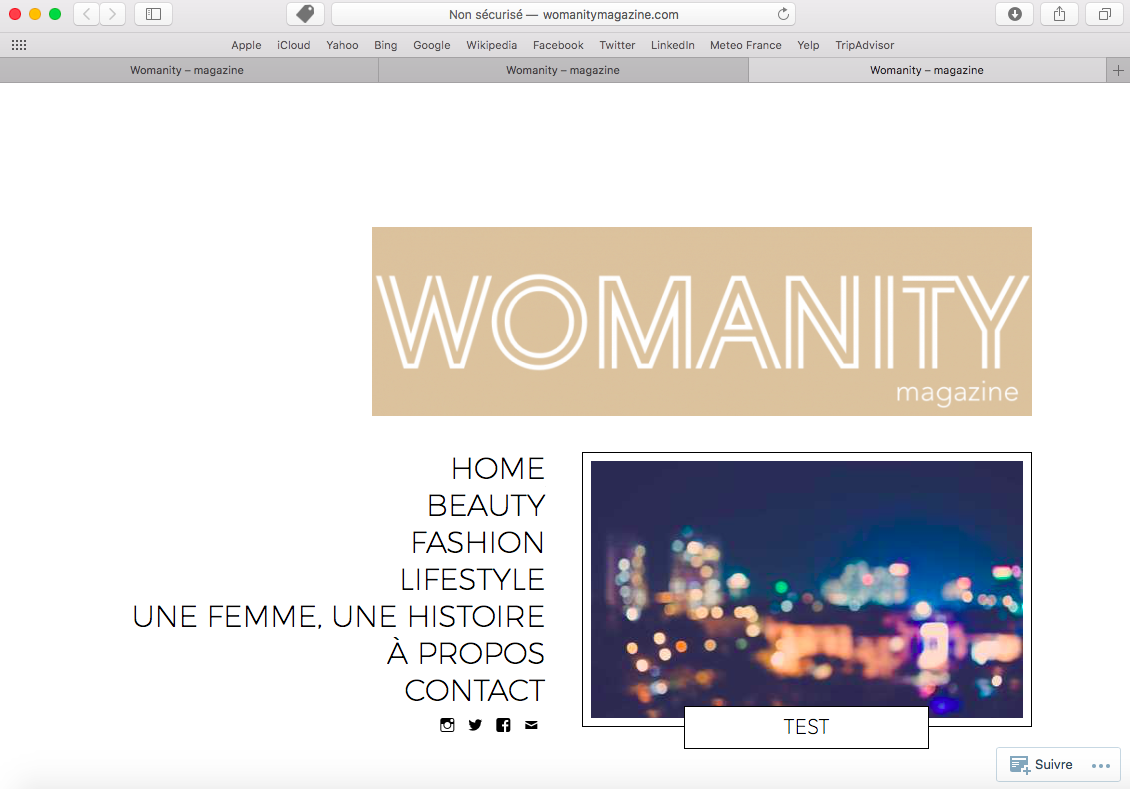This screenshot has height=789, width=1130.
Task: Open the Wikipedia bookmark link
Action: (x=491, y=45)
